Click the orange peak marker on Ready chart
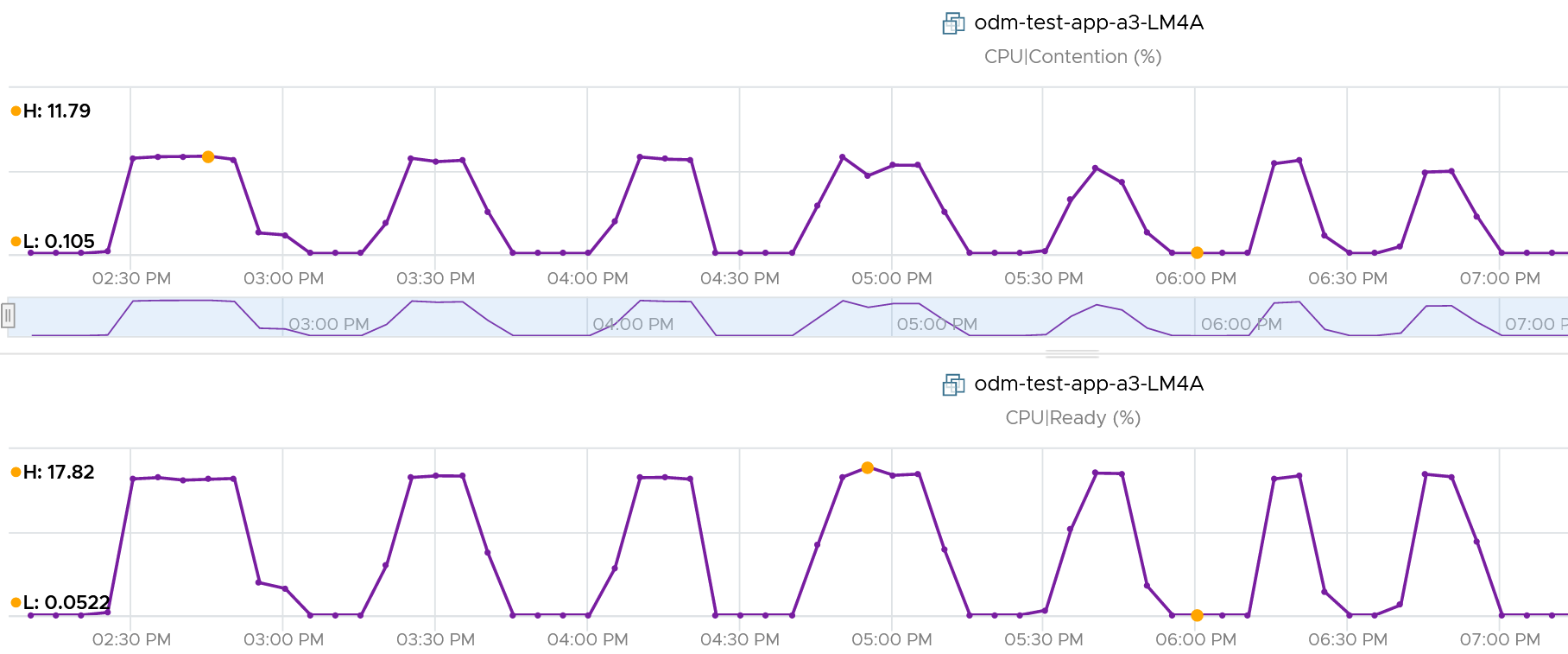 pos(868,467)
